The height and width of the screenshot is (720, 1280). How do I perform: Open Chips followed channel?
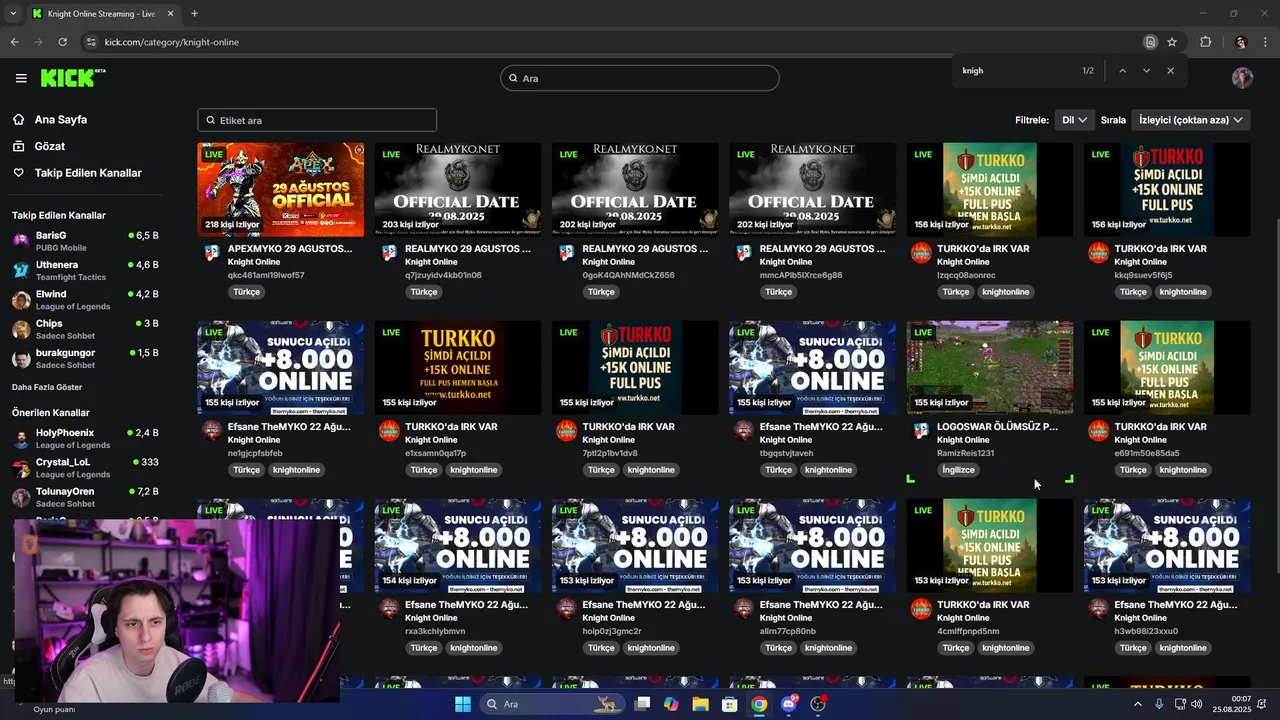[85, 329]
